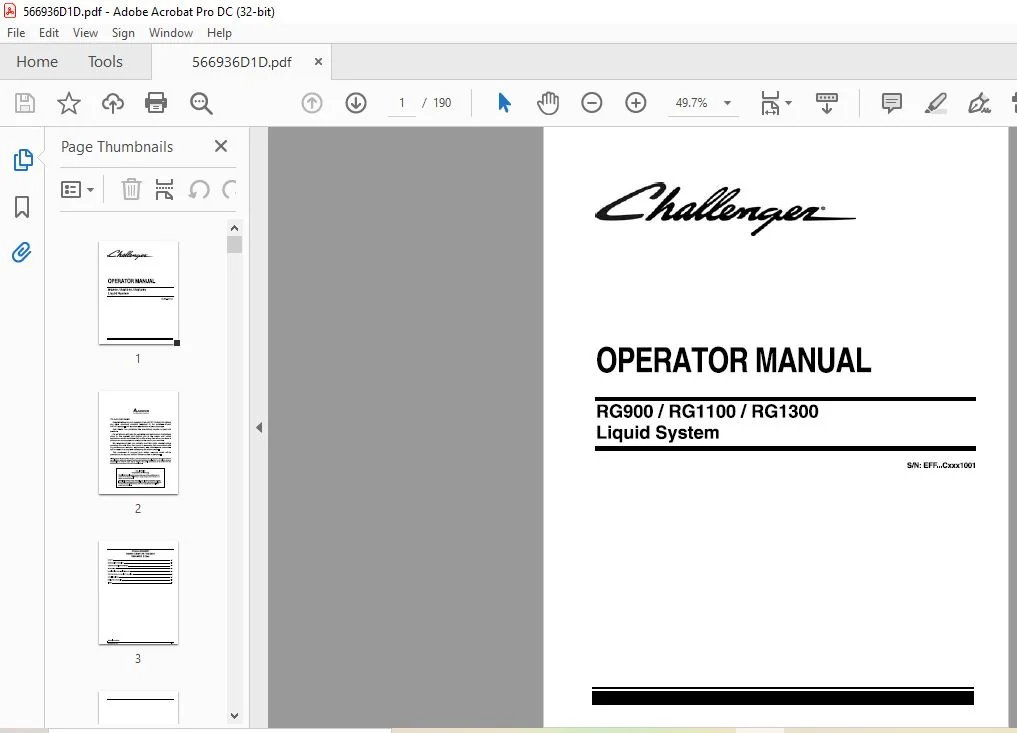Click the upload to cloud icon
1017x733 pixels.
pos(113,103)
